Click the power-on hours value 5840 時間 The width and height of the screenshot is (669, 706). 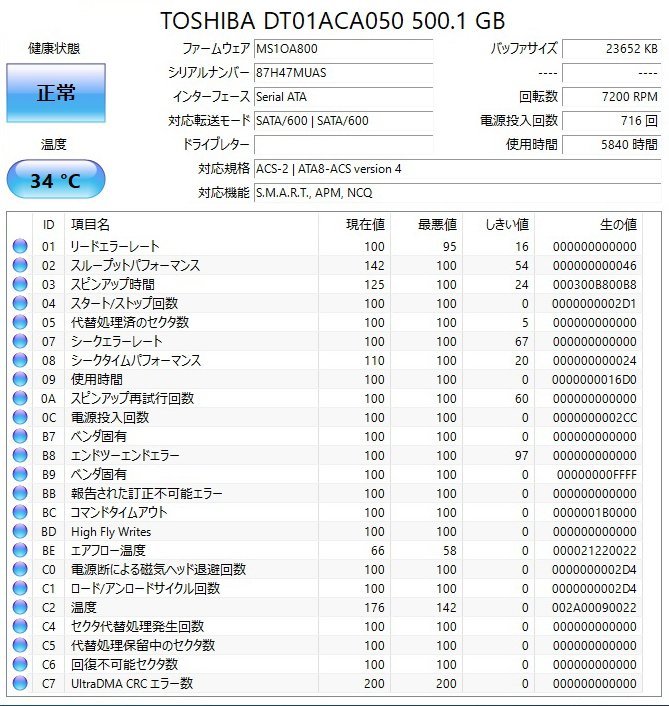(x=611, y=145)
